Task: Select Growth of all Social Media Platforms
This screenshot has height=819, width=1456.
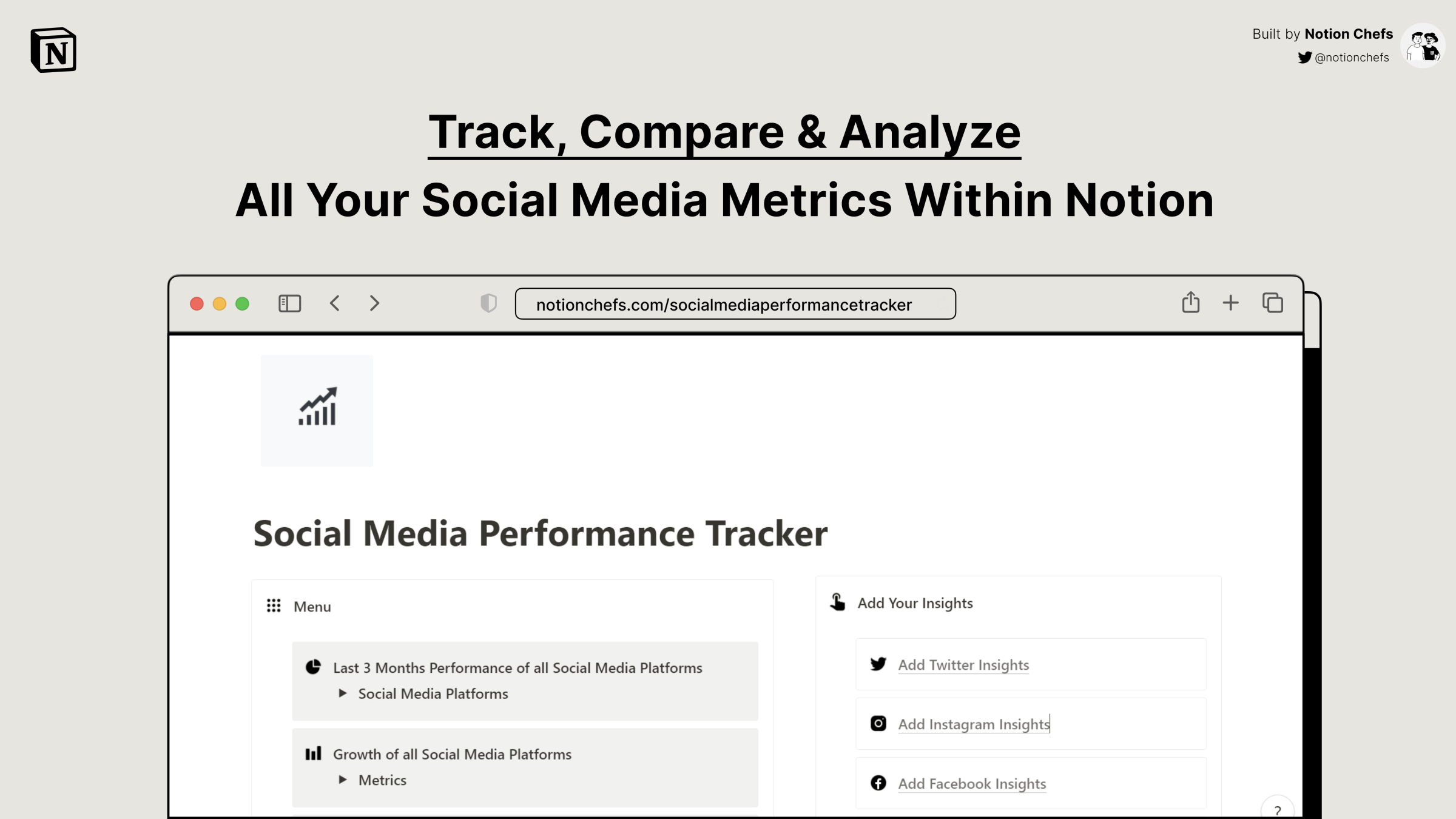Action: (451, 753)
